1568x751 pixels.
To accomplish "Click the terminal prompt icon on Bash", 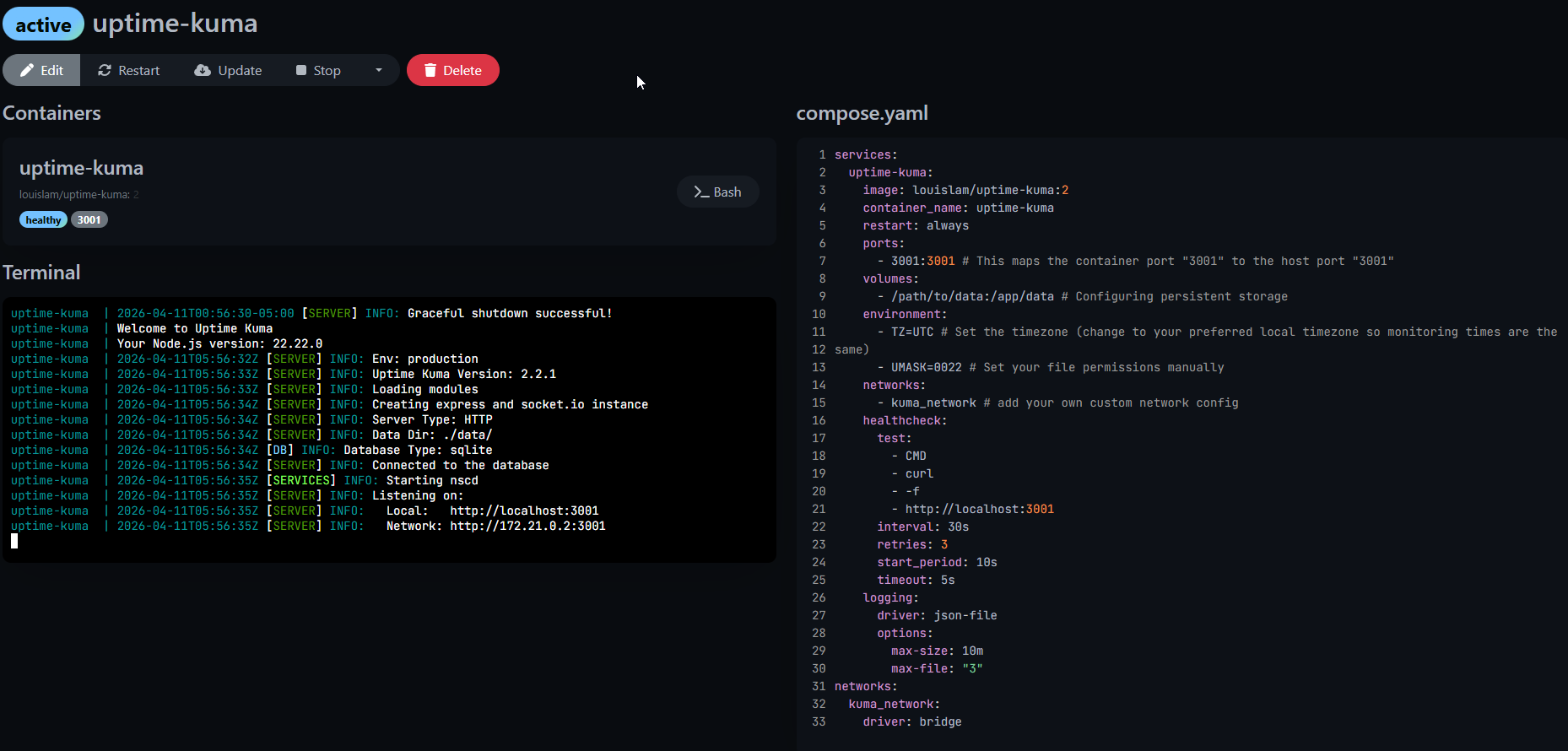I will (701, 192).
